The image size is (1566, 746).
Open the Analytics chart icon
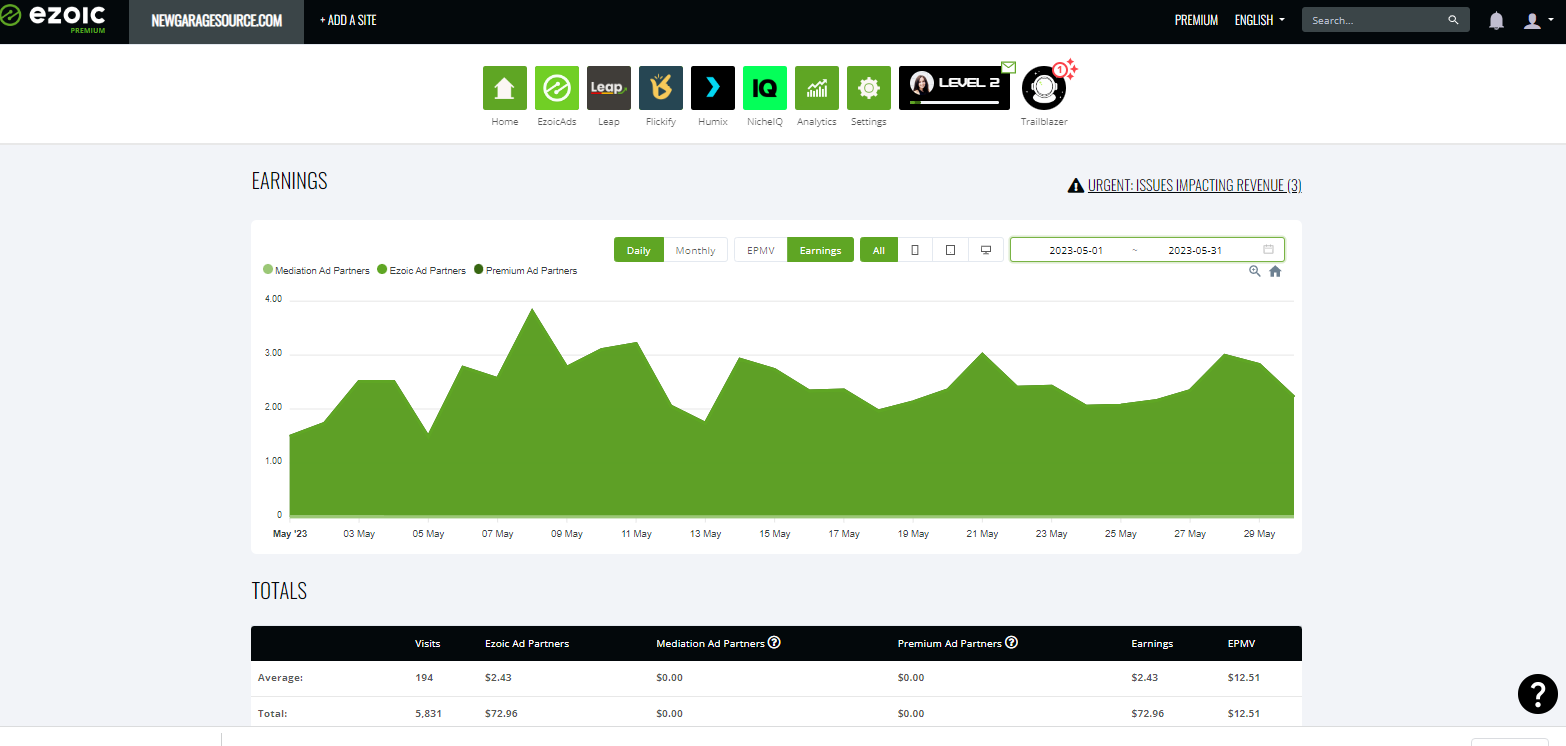(x=817, y=88)
